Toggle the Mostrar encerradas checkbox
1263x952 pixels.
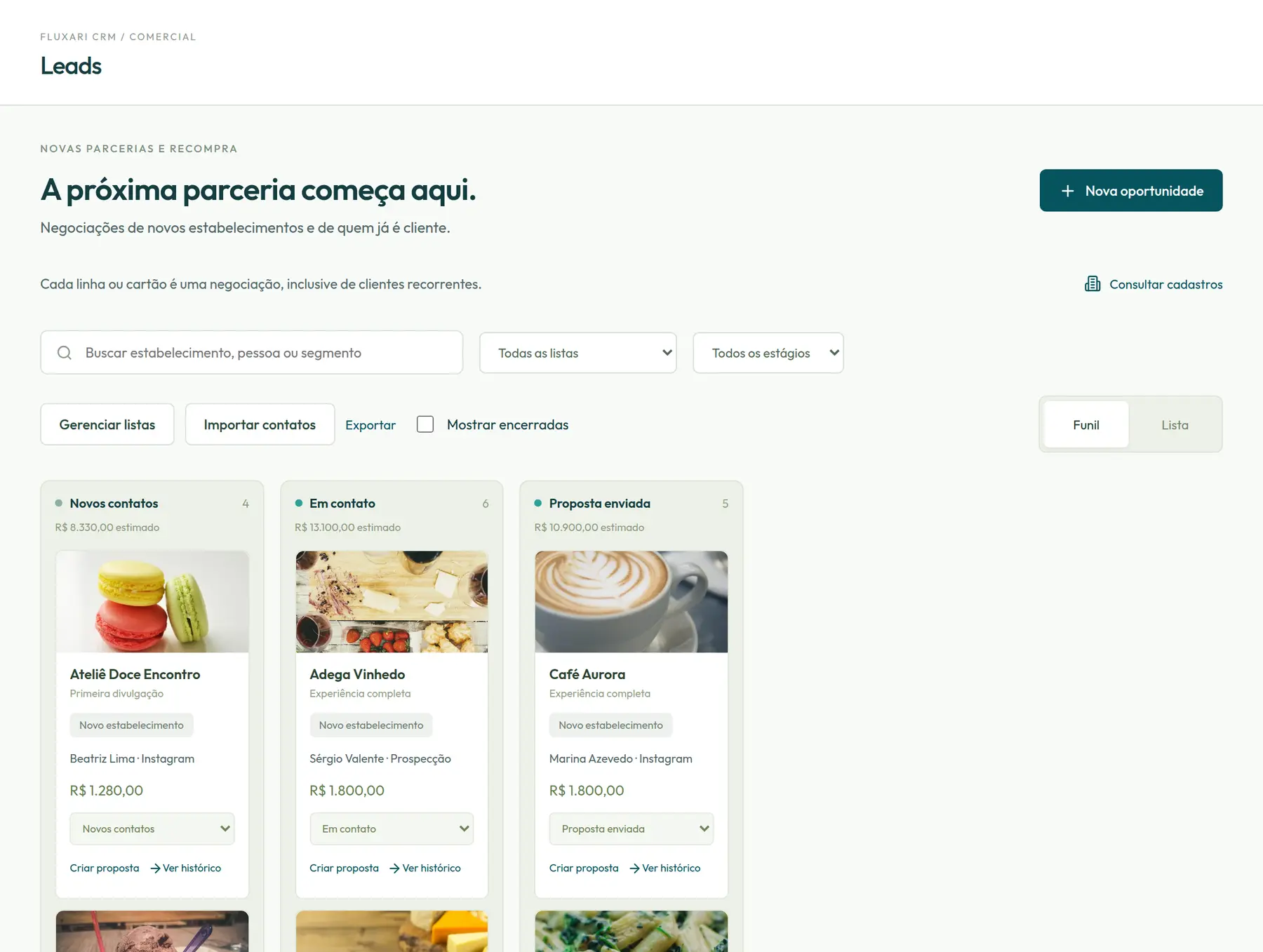(425, 424)
